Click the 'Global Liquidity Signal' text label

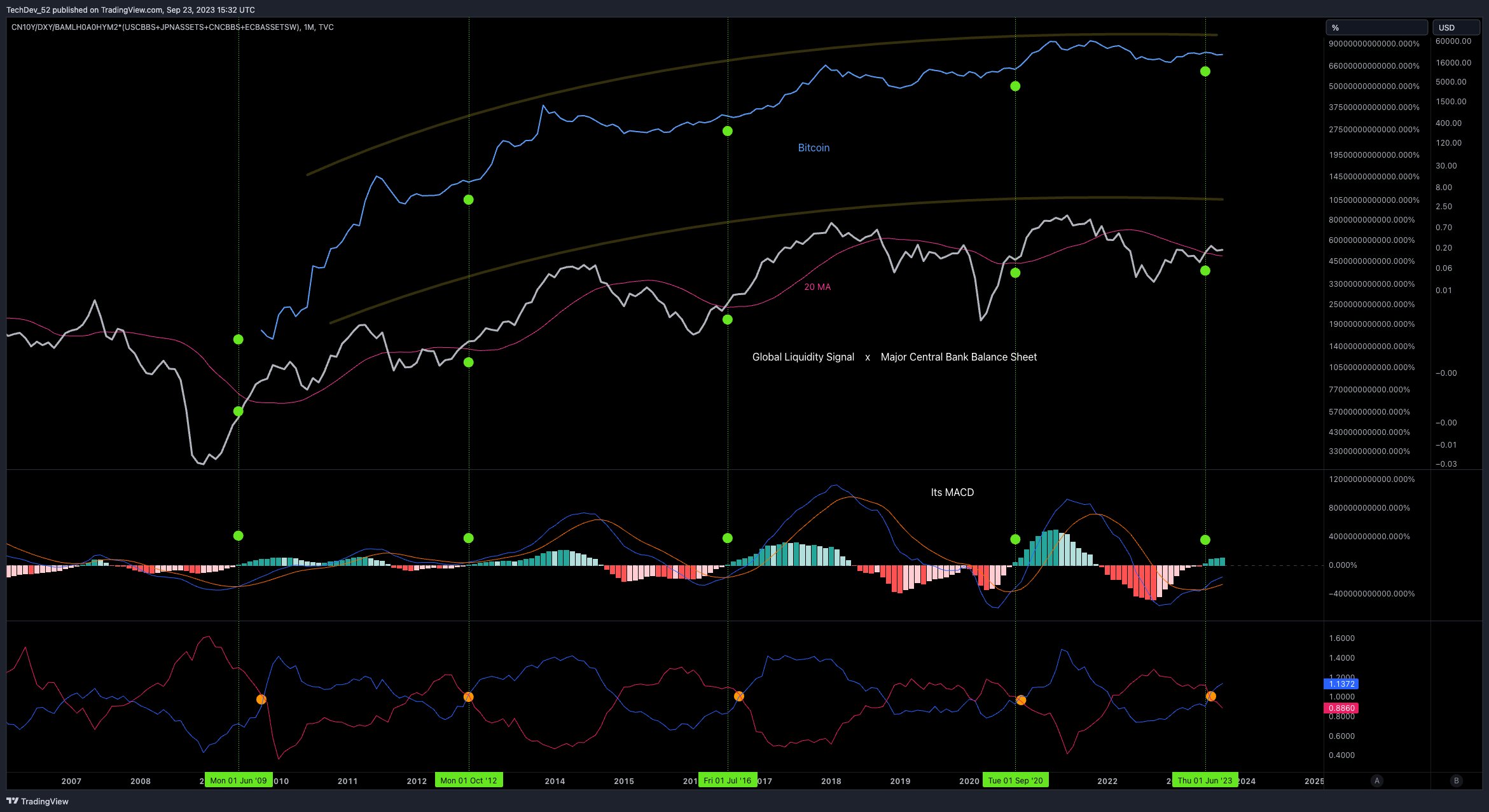[x=803, y=357]
